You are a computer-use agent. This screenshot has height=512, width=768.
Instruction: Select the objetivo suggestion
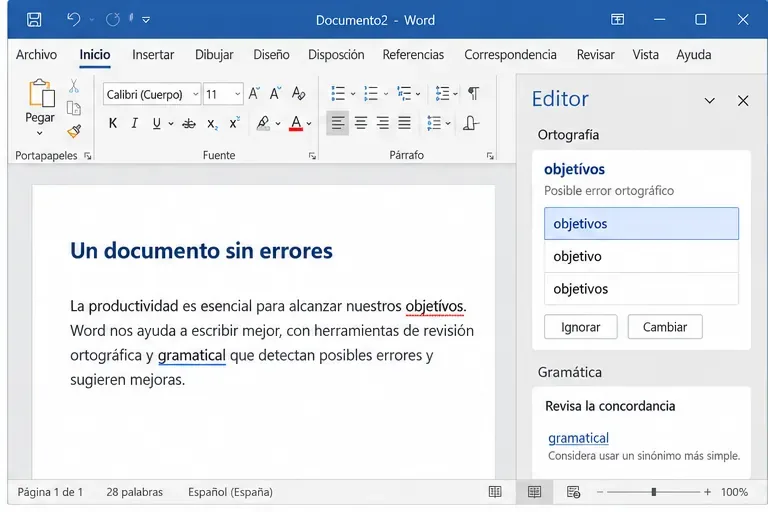(641, 256)
